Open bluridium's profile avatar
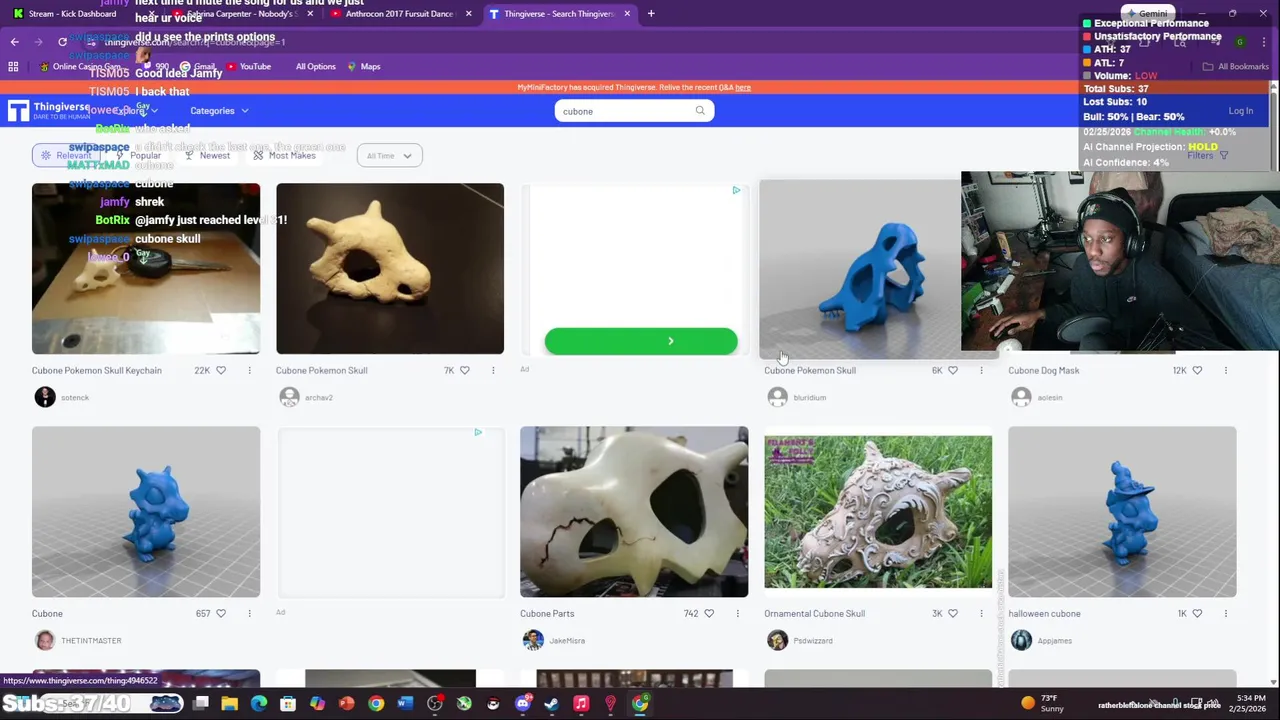Image resolution: width=1280 pixels, height=720 pixels. point(777,397)
